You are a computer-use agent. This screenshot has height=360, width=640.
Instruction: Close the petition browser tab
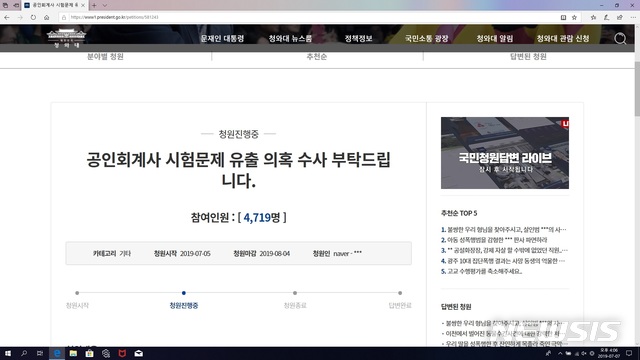click(x=83, y=5)
